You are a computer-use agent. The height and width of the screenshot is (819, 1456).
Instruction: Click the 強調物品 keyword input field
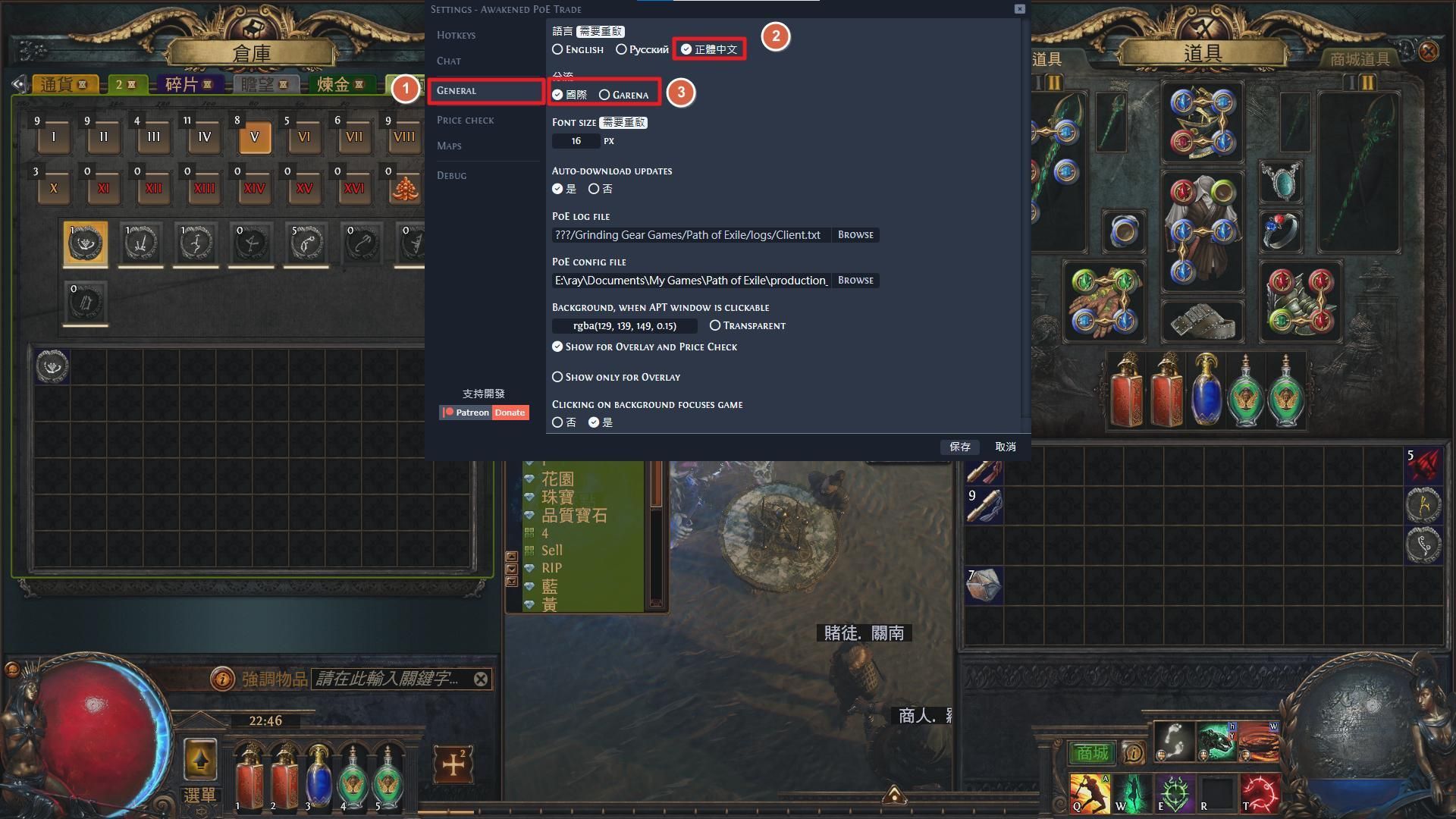pos(389,679)
